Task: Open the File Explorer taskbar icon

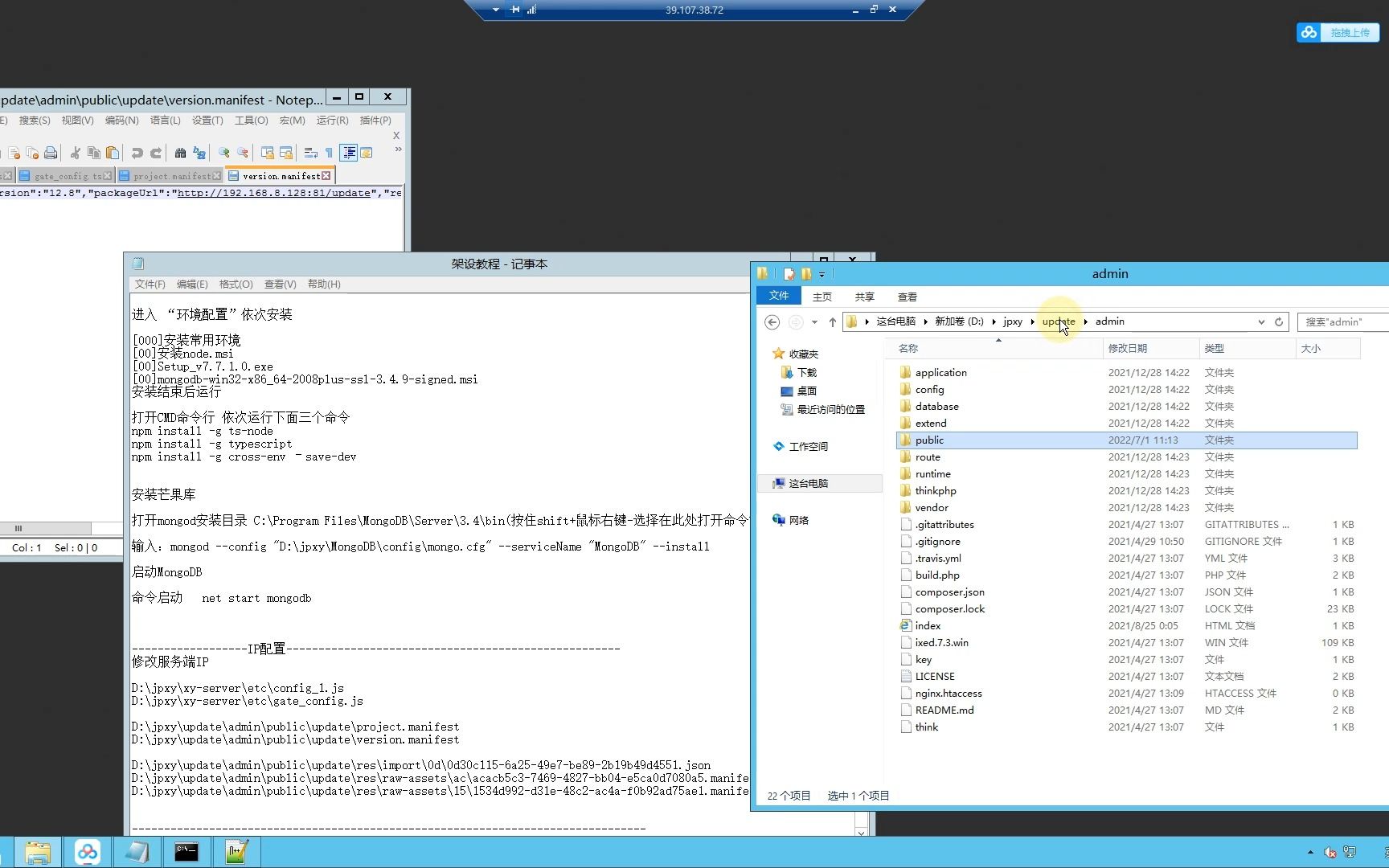Action: click(37, 852)
